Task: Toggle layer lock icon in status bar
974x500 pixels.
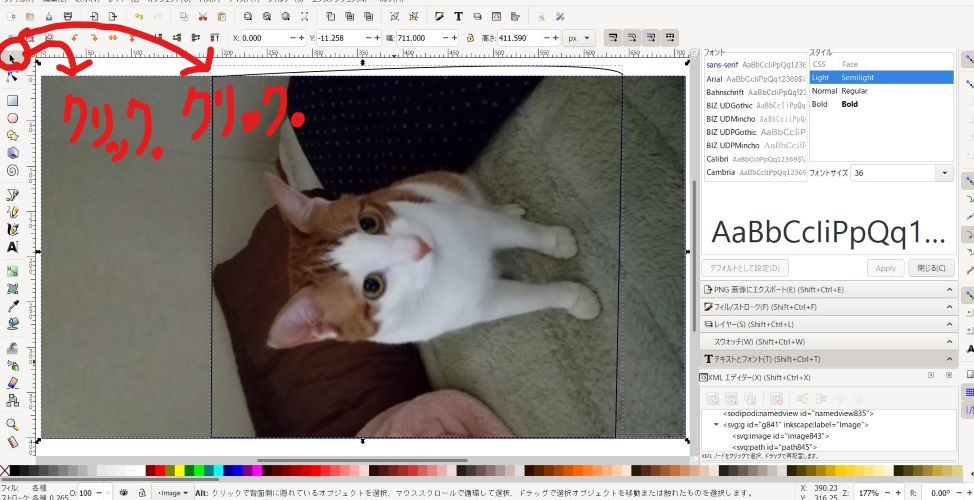Action: (141, 493)
